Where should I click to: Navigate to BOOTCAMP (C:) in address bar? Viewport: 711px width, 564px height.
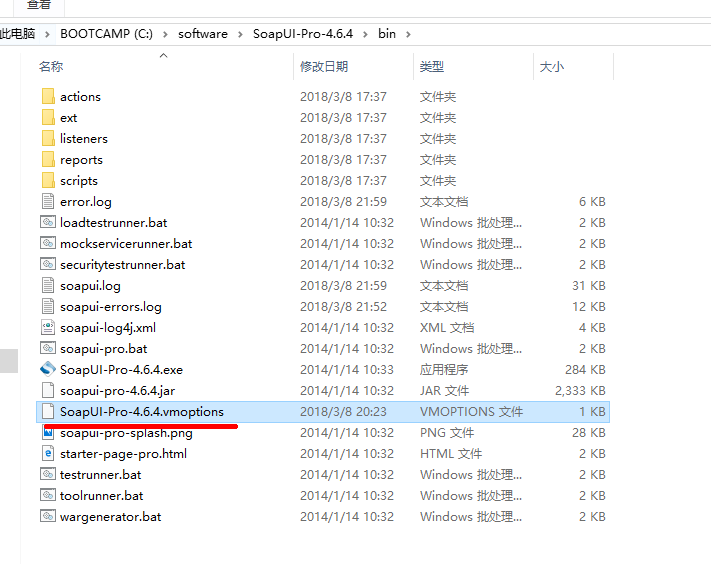(107, 34)
